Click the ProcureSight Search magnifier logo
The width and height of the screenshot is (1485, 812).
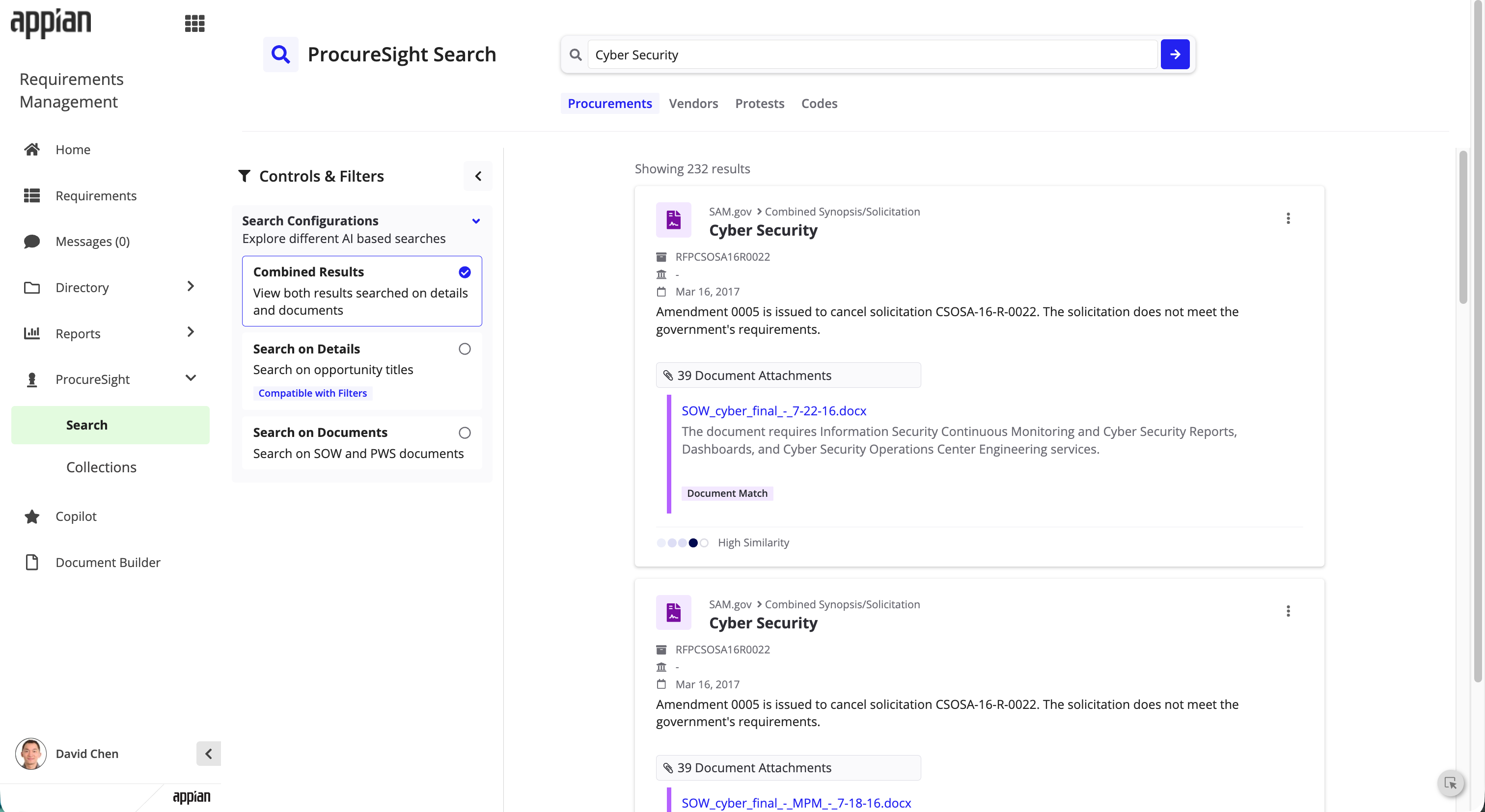tap(281, 54)
